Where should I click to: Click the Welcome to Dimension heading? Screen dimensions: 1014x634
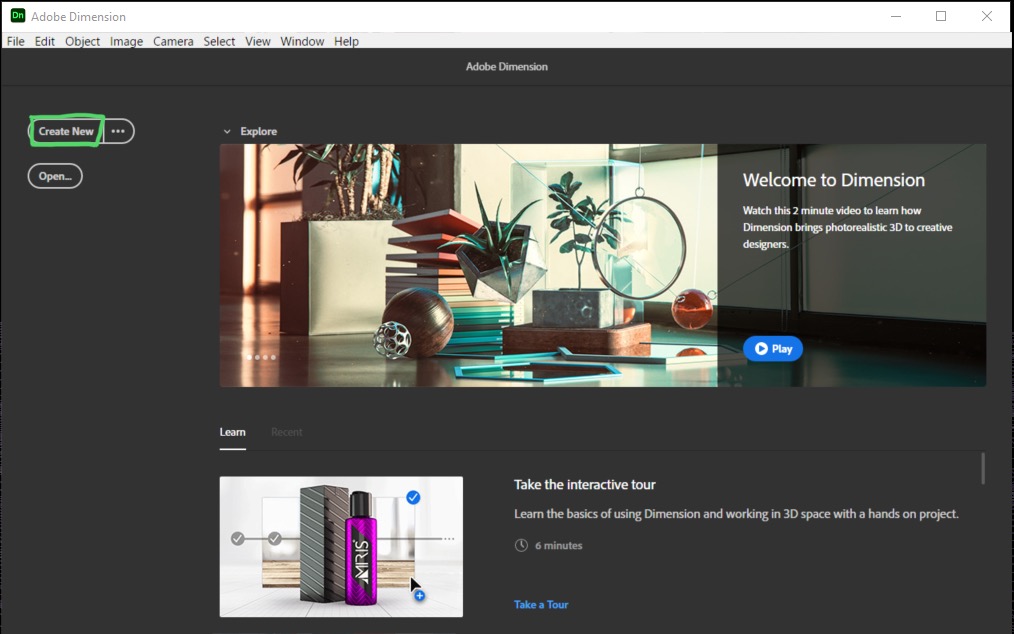[x=834, y=180]
